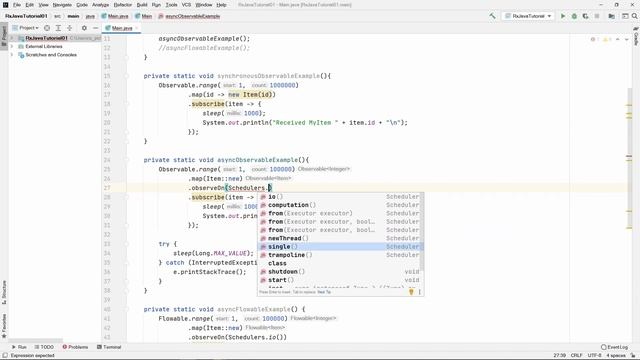Click asyncObservableExample breadcrumb in navigation bar

pyautogui.click(x=189, y=16)
